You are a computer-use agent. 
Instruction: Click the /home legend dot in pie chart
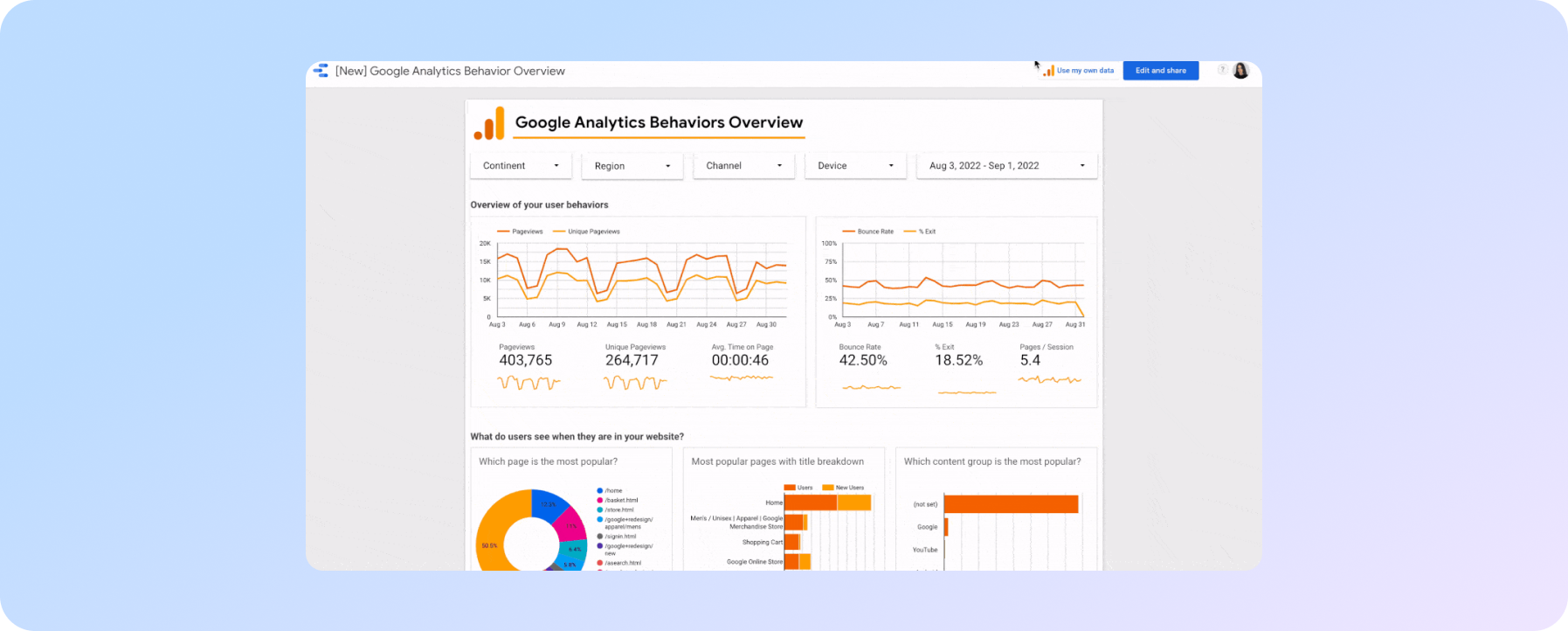600,491
